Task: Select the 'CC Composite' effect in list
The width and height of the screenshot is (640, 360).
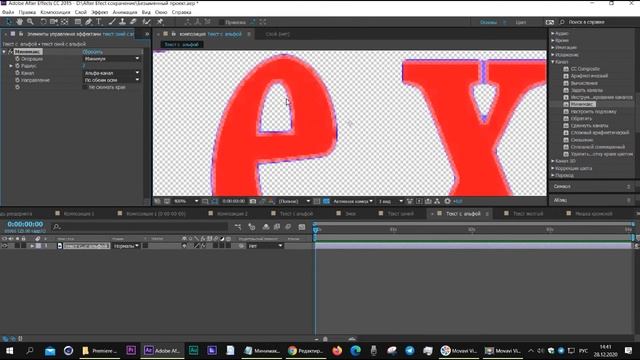Action: click(x=585, y=69)
